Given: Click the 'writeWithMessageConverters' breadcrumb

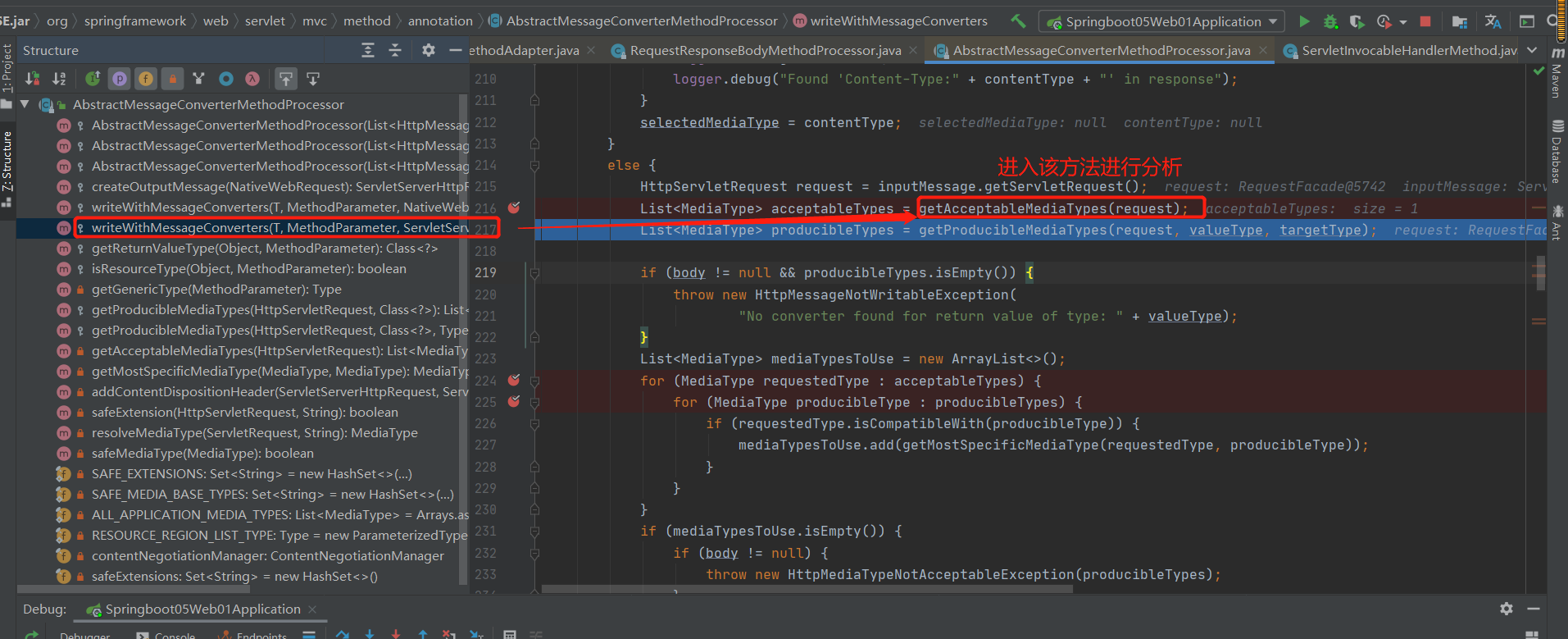Looking at the screenshot, I should pos(899,21).
